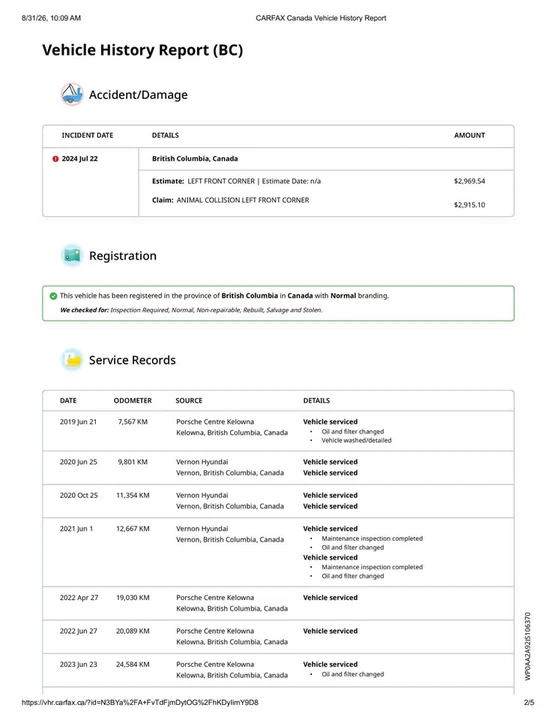Click the vertical VIN text on right margin
This screenshot has height=720, width=556.
coord(528,646)
